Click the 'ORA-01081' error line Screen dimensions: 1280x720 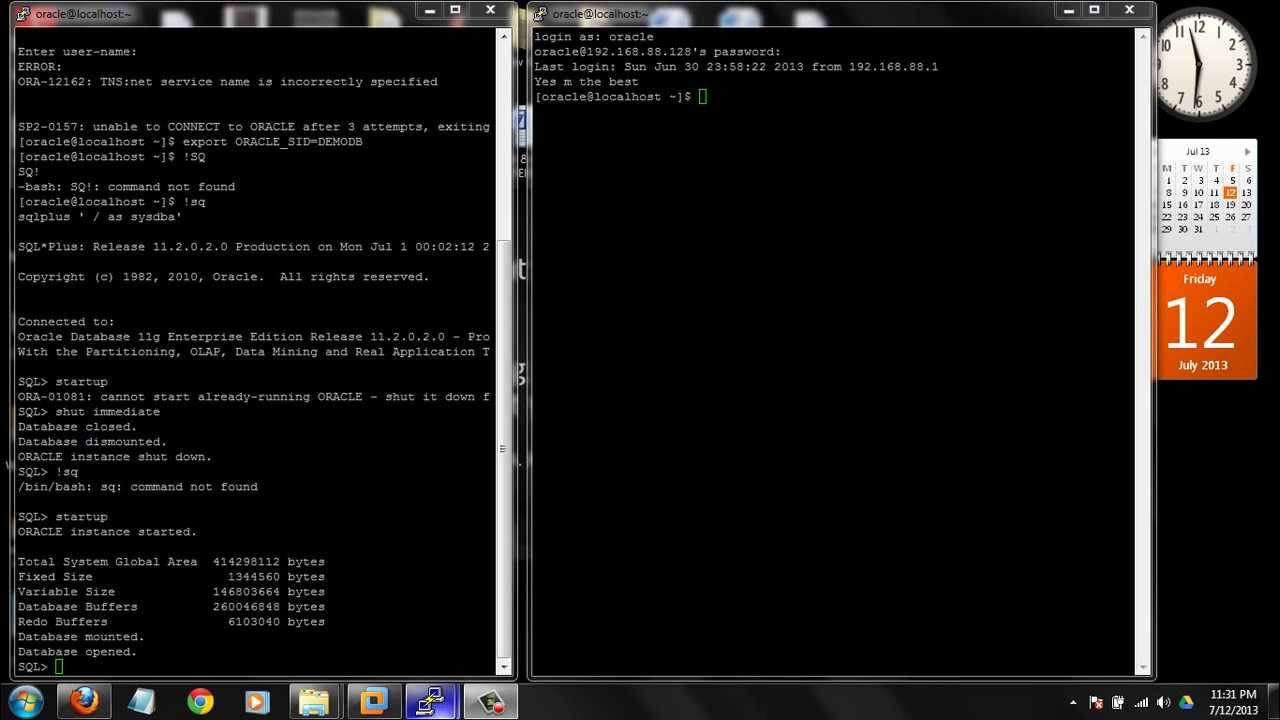(x=253, y=397)
